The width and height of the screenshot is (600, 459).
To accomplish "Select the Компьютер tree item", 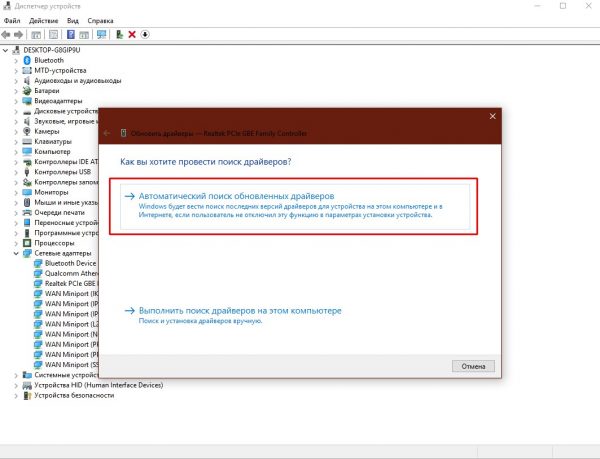I will [52, 152].
